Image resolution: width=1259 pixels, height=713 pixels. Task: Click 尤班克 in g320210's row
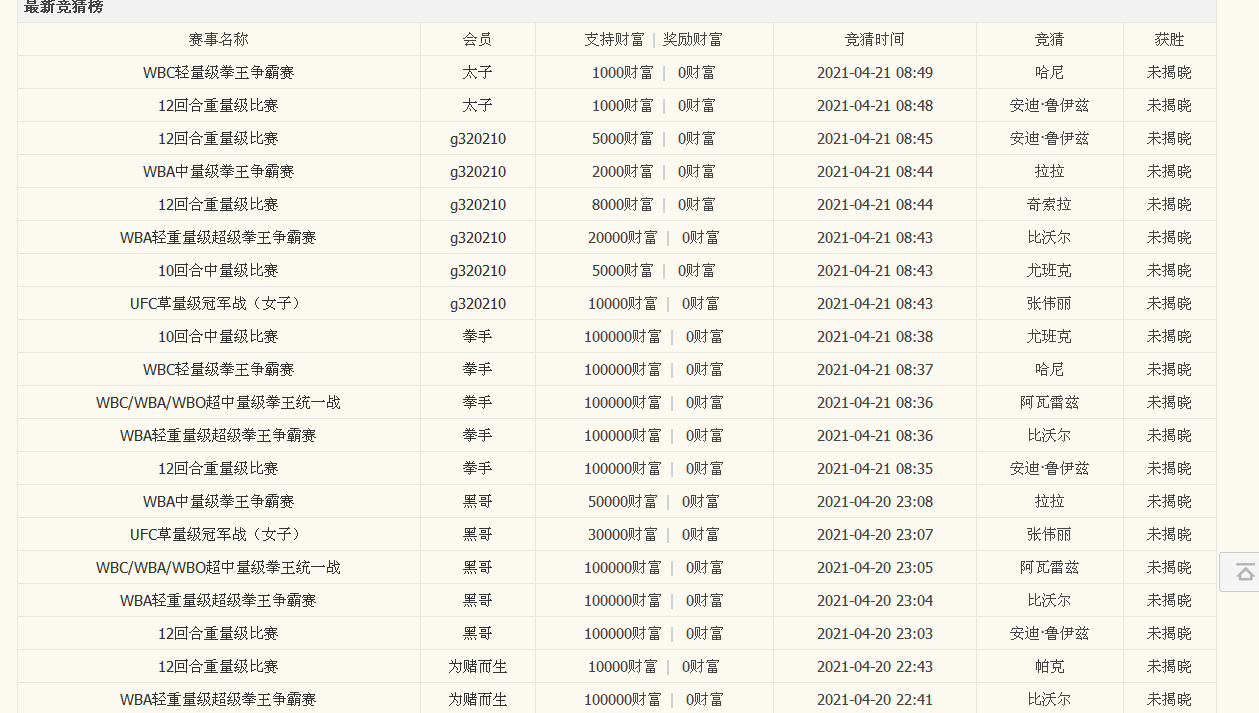click(x=1049, y=270)
